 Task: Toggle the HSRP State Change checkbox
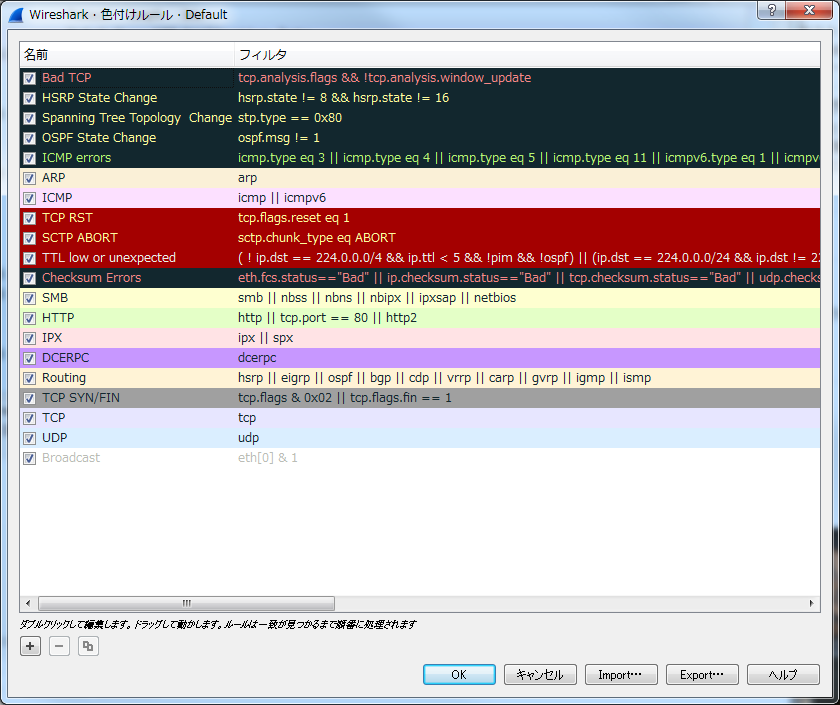click(x=29, y=98)
